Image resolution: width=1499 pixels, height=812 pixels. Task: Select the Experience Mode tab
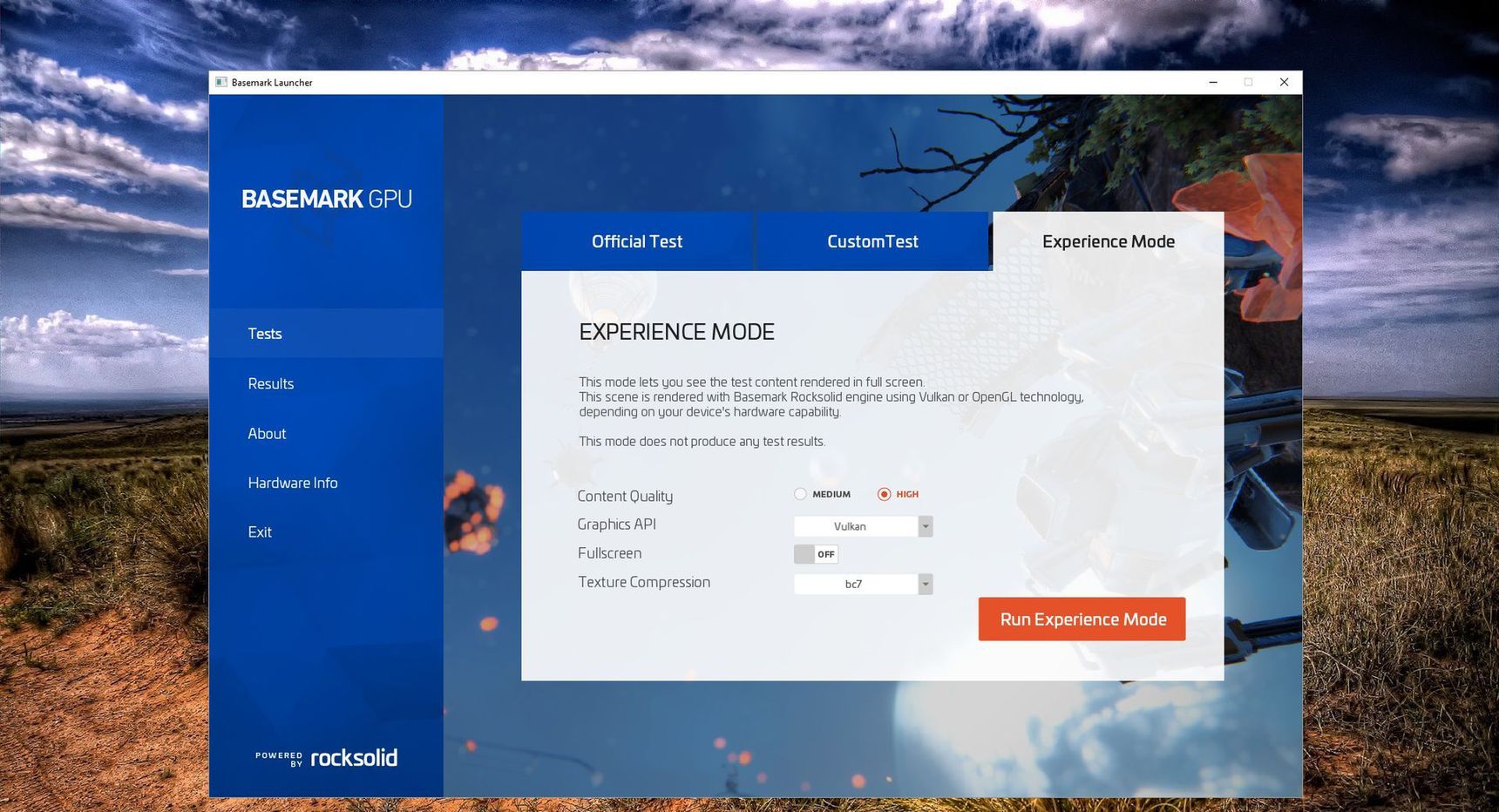tap(1108, 241)
